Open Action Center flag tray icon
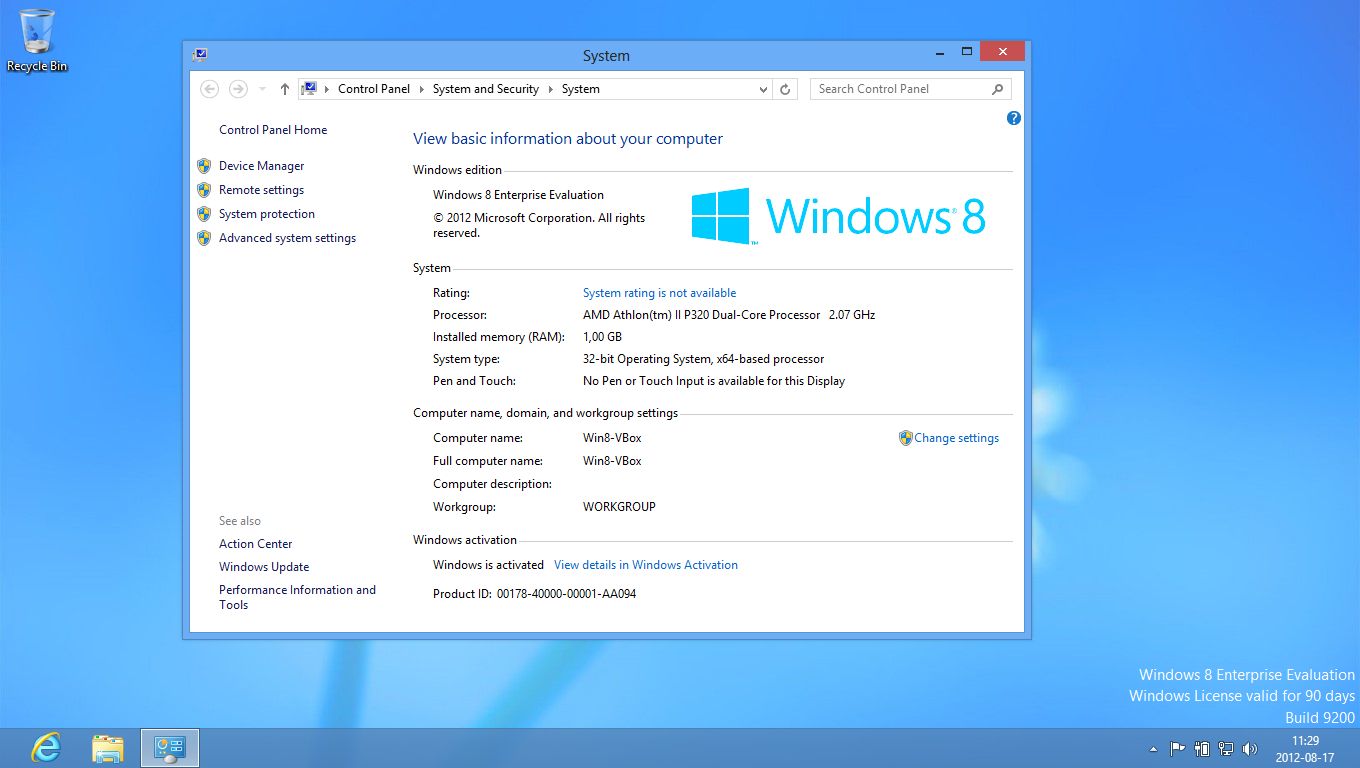 click(1177, 748)
